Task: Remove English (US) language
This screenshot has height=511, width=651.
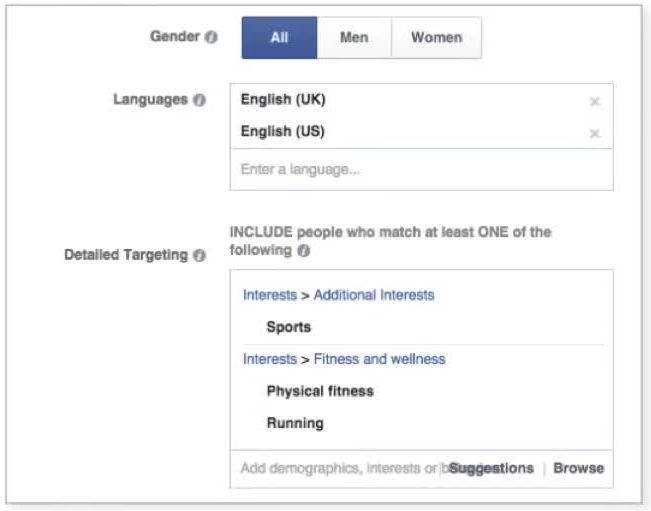Action: pyautogui.click(x=595, y=134)
